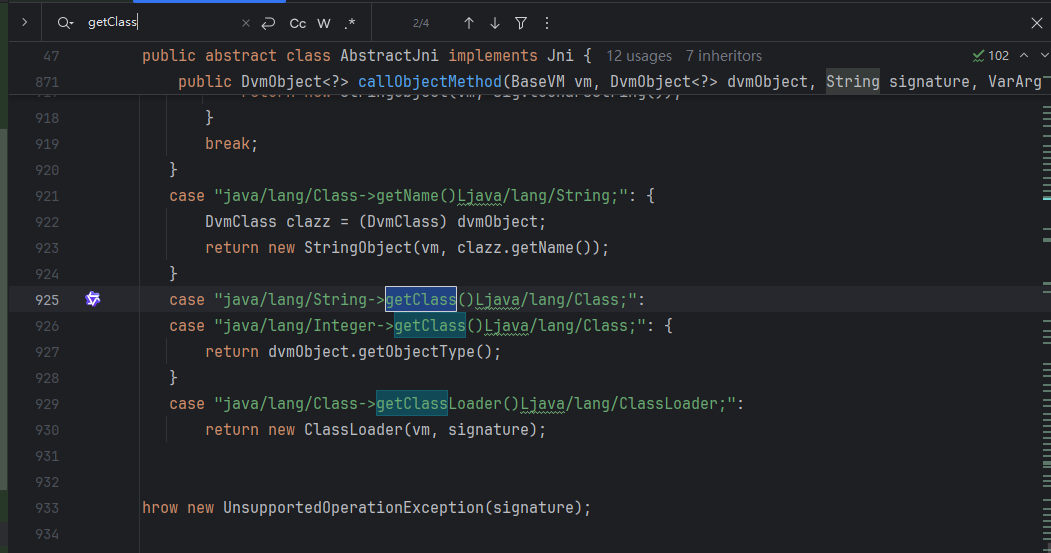Close the find bar
This screenshot has width=1051, height=553.
(x=1036, y=23)
